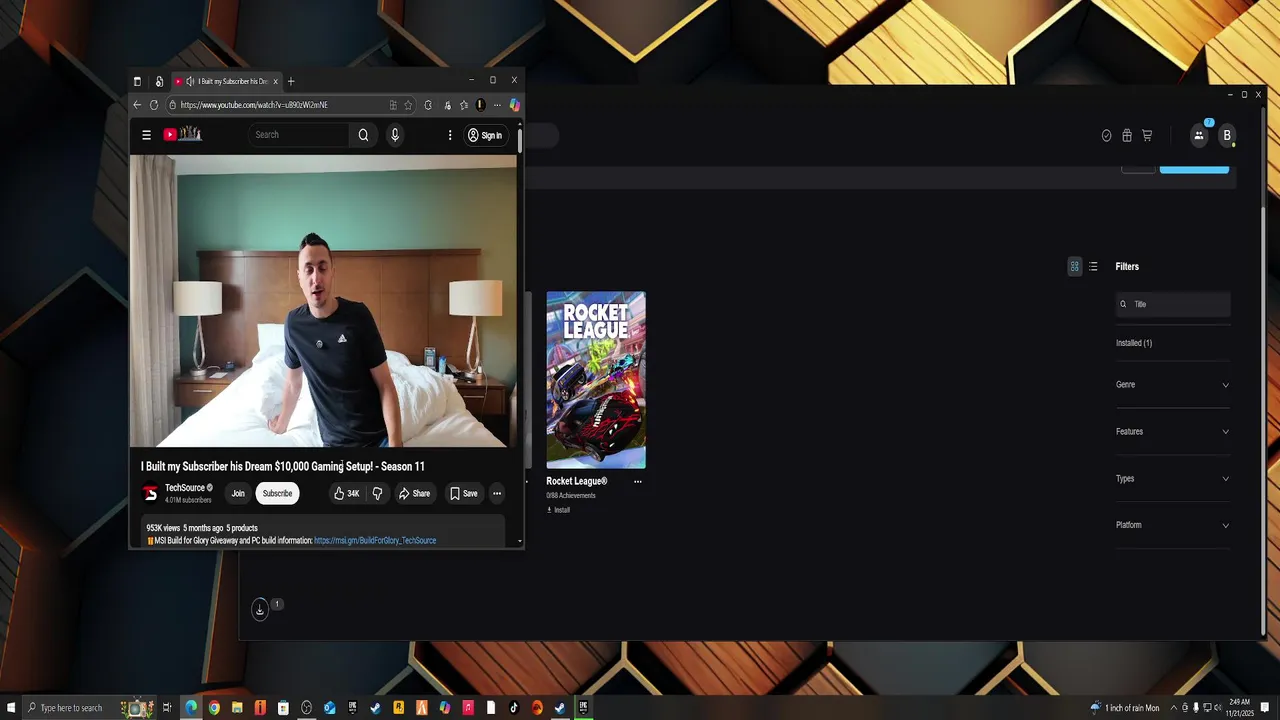Open Epic launcher downloads icon
Image resolution: width=1280 pixels, height=720 pixels.
tap(260, 609)
